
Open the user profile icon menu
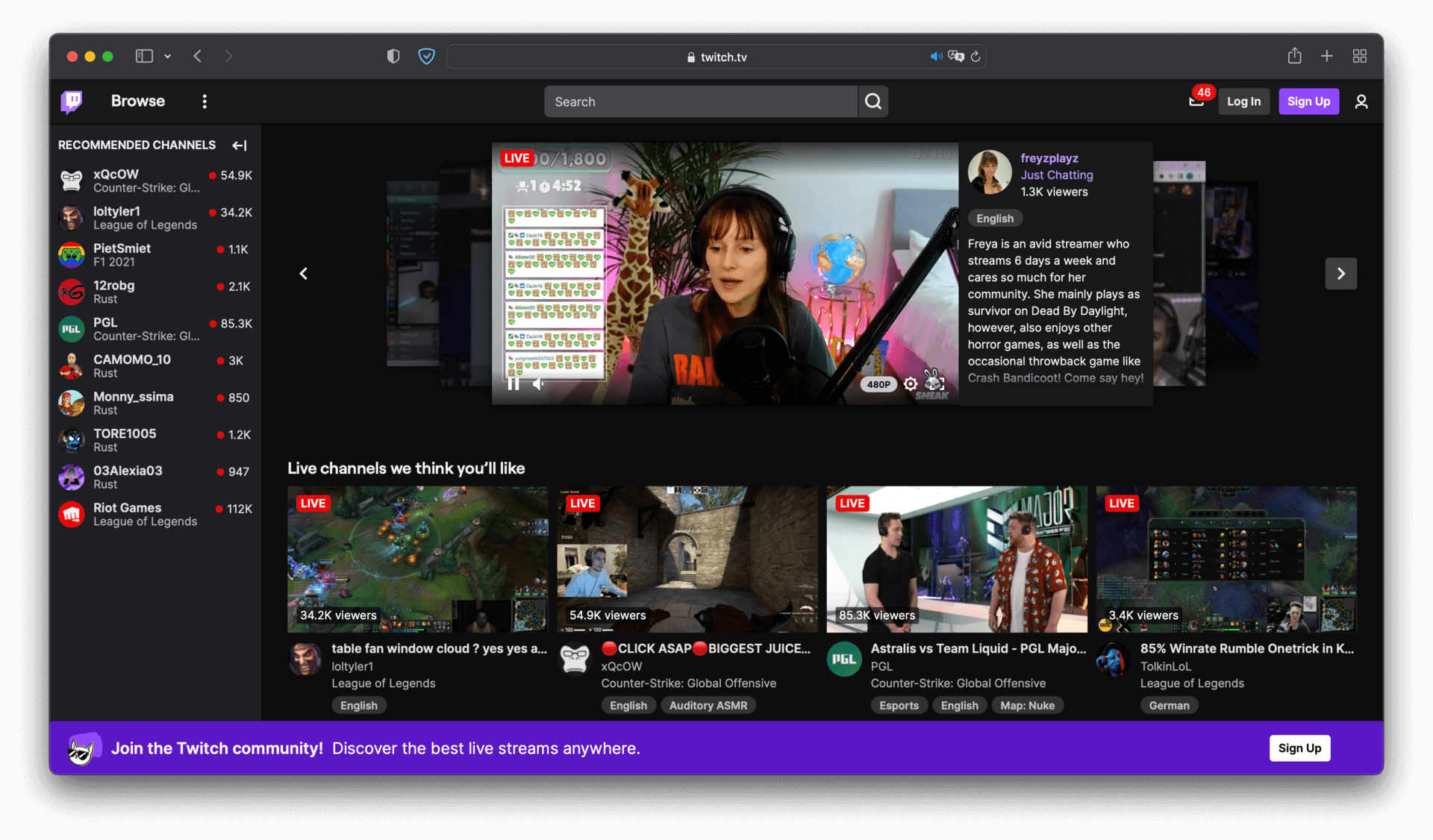pyautogui.click(x=1361, y=101)
